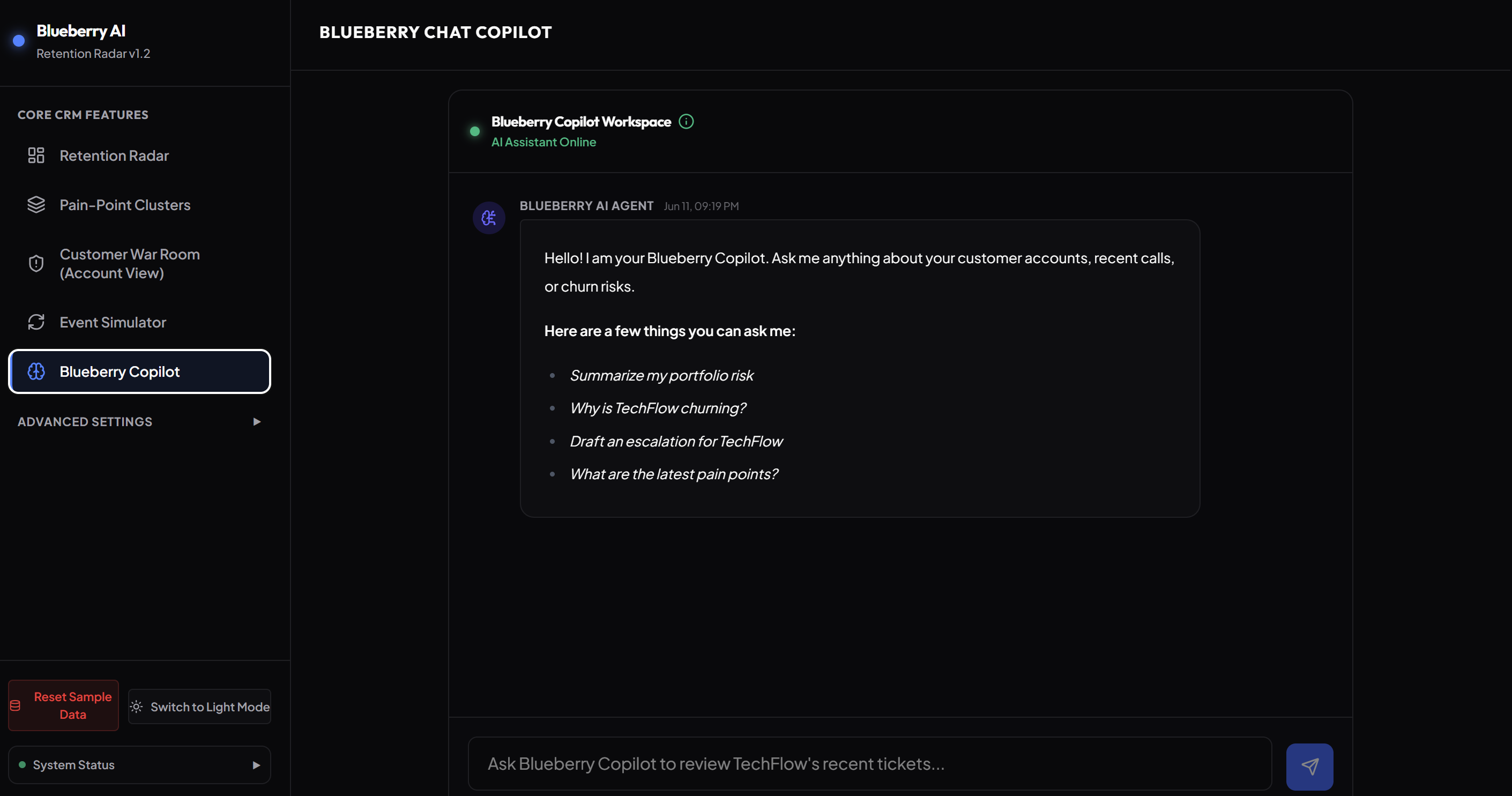Switch to Light Mode
The height and width of the screenshot is (796, 1512).
tap(199, 707)
